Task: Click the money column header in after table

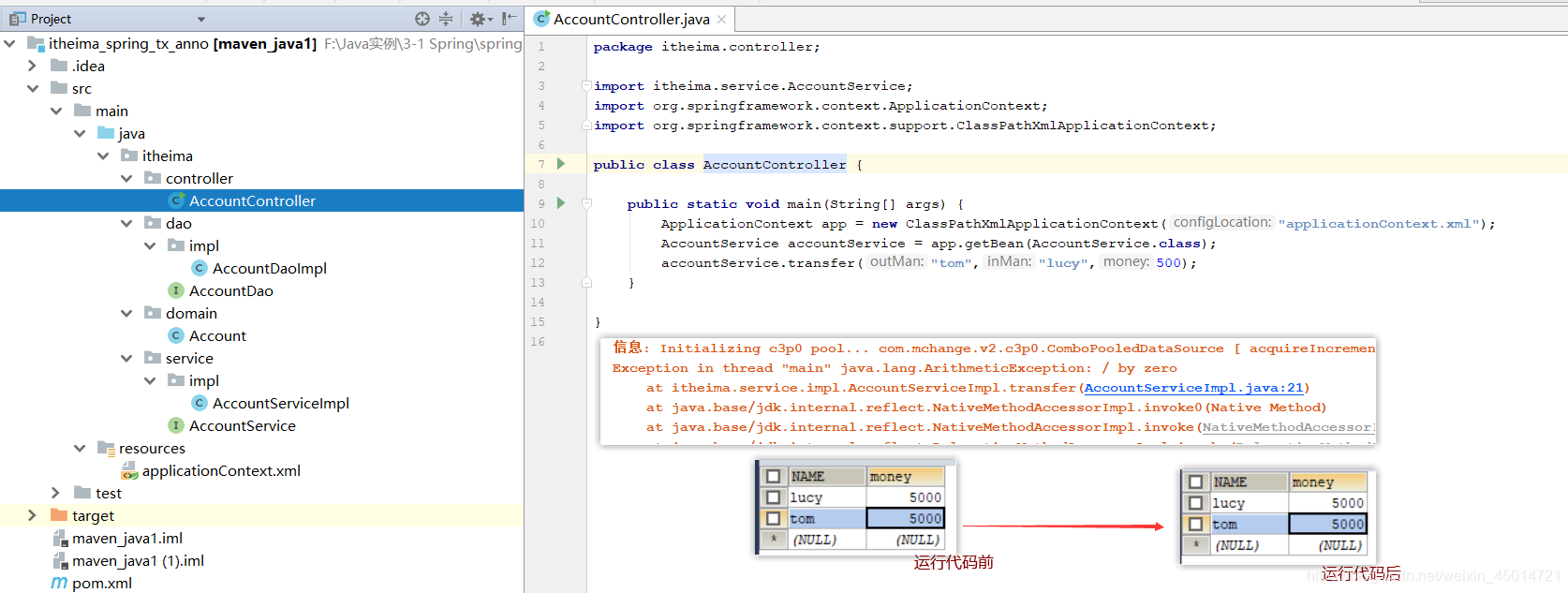Action: coord(1327,482)
